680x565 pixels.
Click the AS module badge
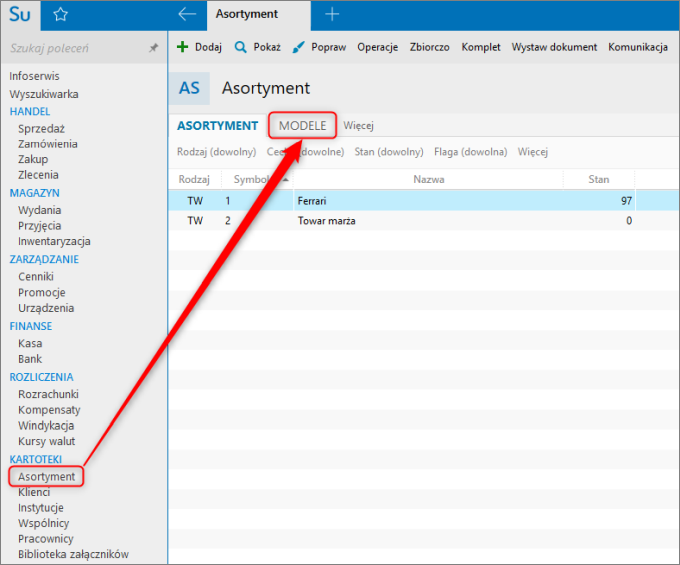190,88
